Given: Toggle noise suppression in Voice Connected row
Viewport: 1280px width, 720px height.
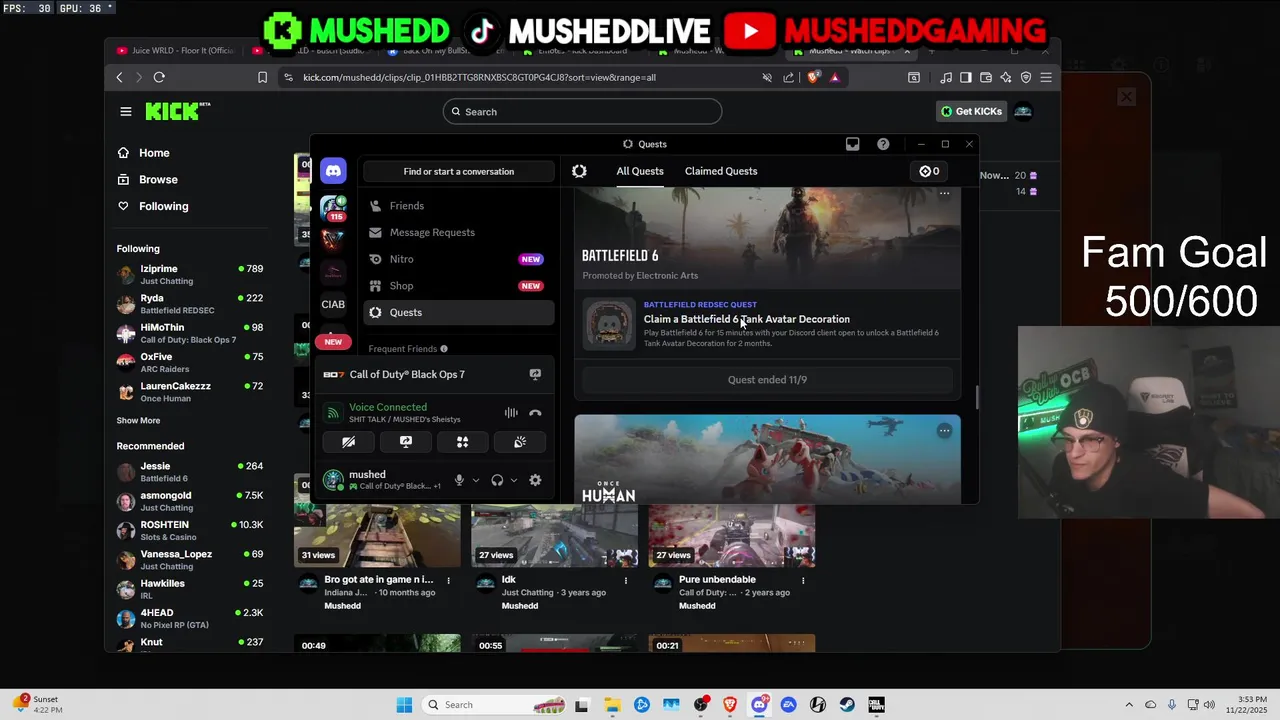Looking at the screenshot, I should click(511, 413).
